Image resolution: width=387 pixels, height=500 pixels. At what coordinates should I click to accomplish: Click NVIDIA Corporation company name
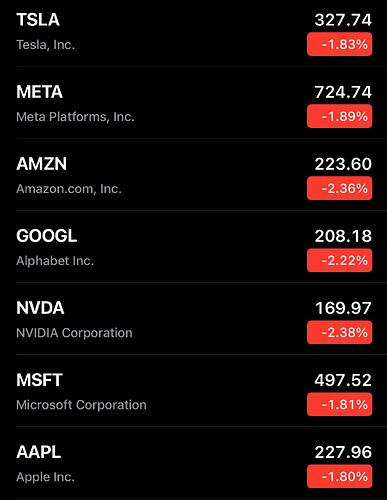coord(74,333)
